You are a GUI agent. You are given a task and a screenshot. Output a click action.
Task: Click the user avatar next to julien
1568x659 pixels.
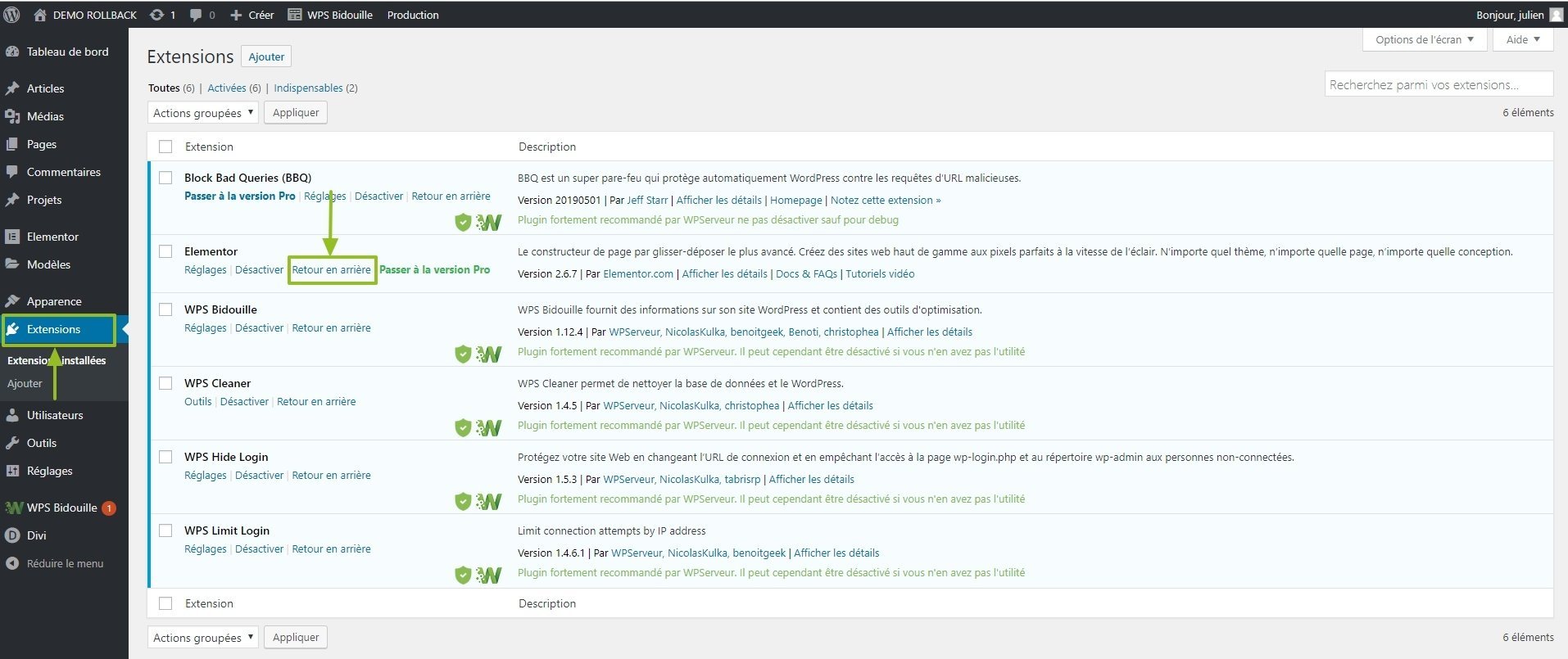click(1557, 15)
